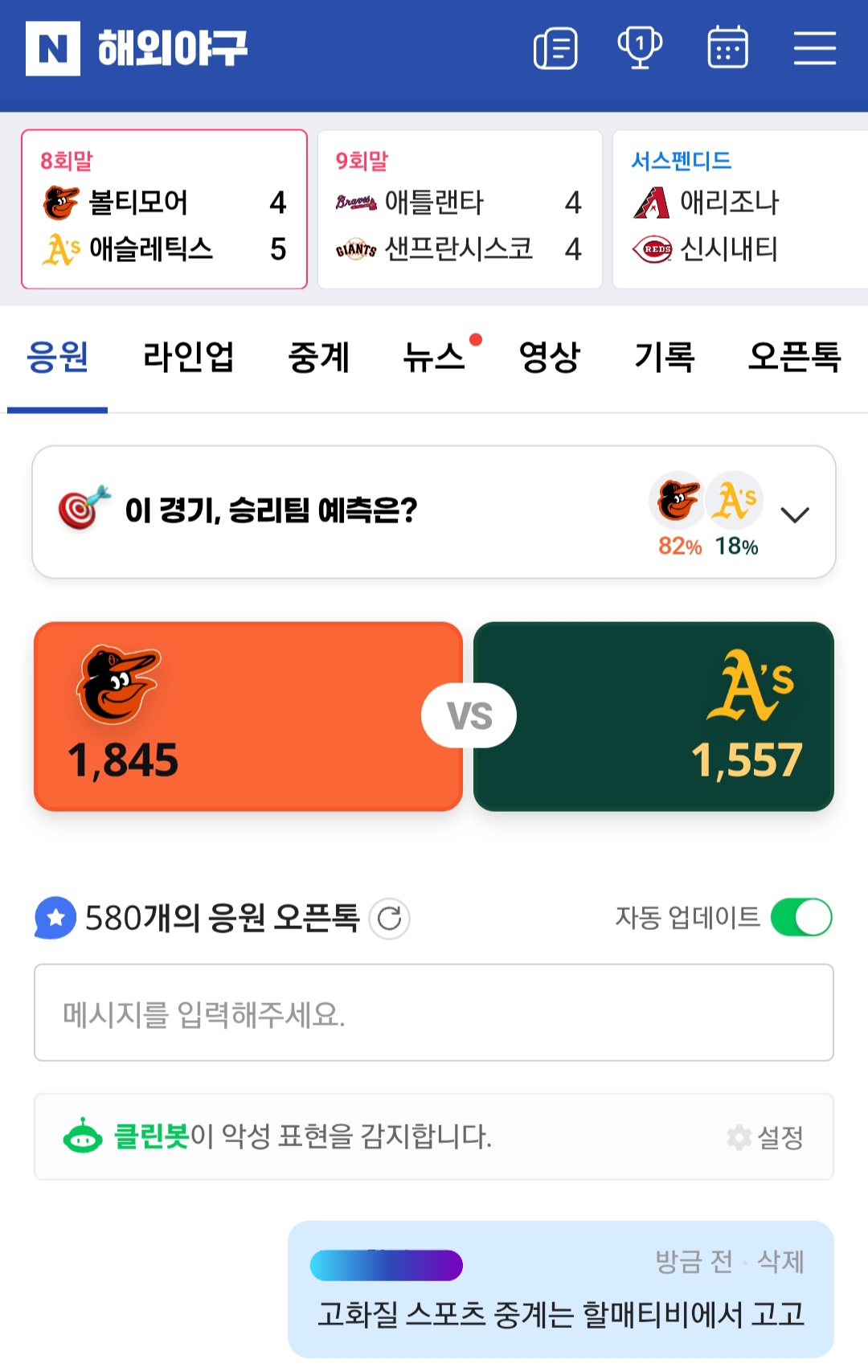This screenshot has width=868, height=1372.
Task: Open the schedule calendar icon
Action: click(727, 48)
